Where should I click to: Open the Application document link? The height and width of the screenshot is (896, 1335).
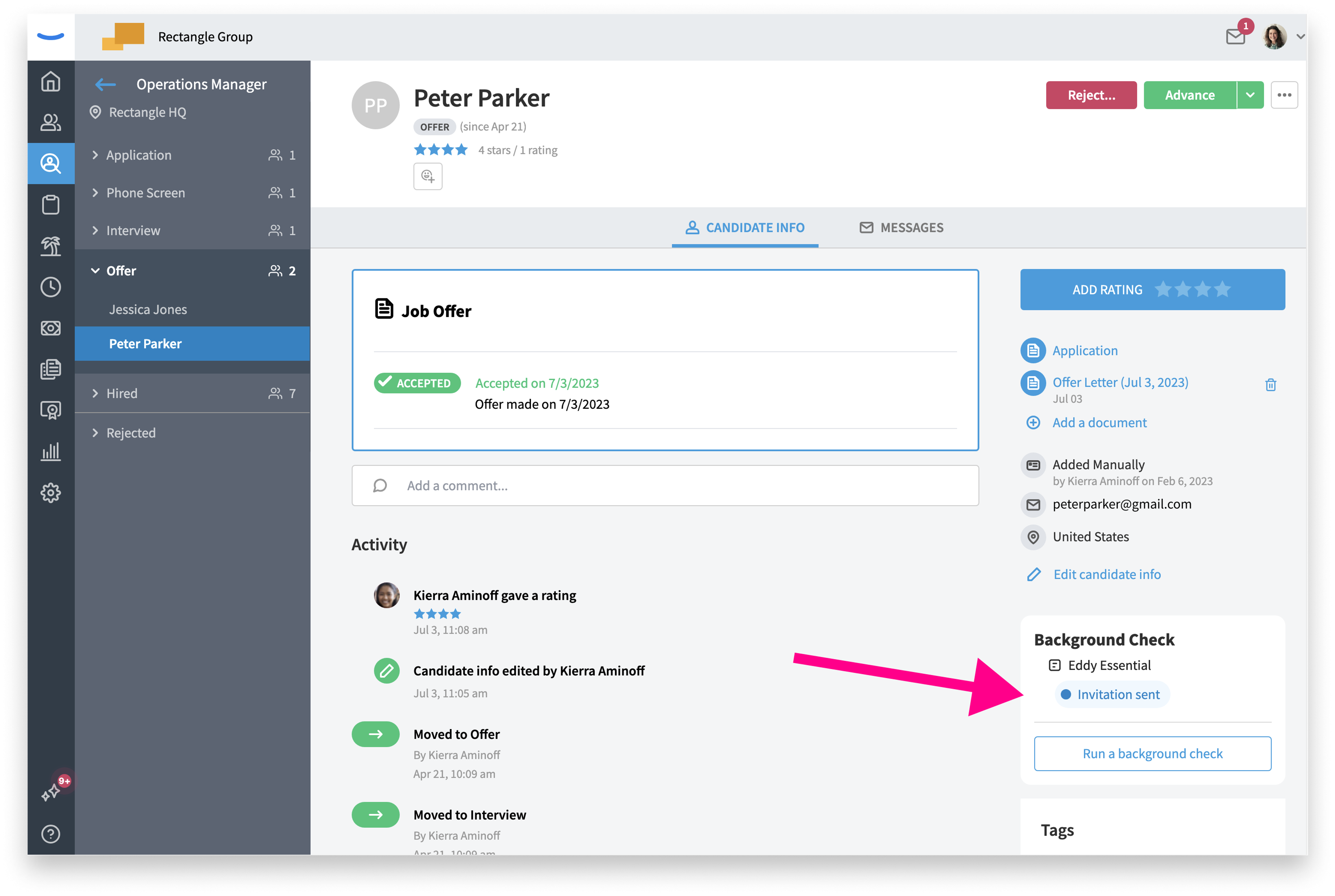pos(1085,350)
